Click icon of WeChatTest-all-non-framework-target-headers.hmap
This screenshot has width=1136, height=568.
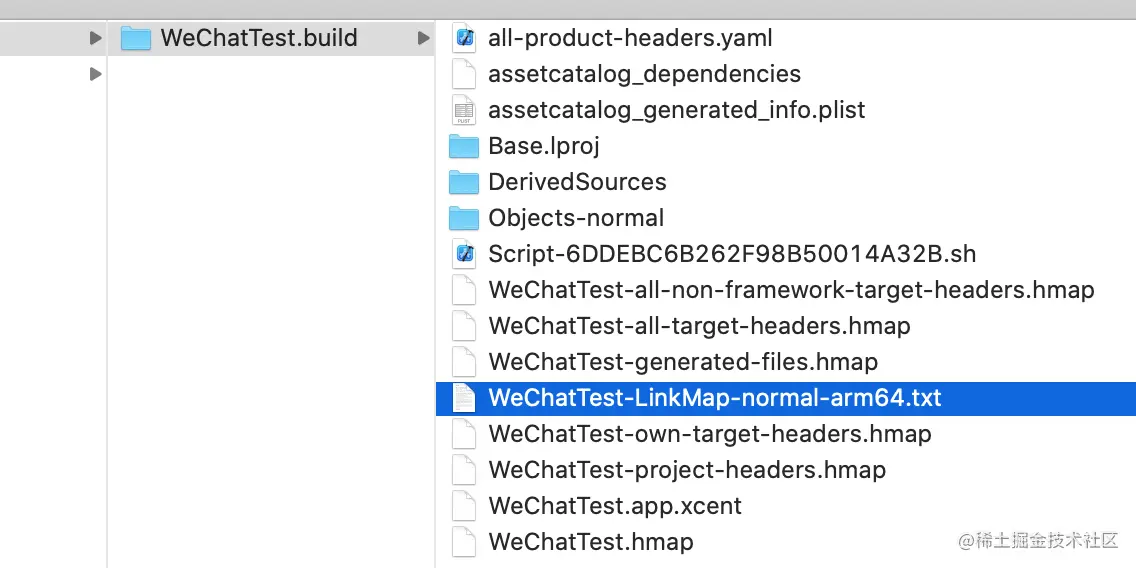click(x=464, y=290)
